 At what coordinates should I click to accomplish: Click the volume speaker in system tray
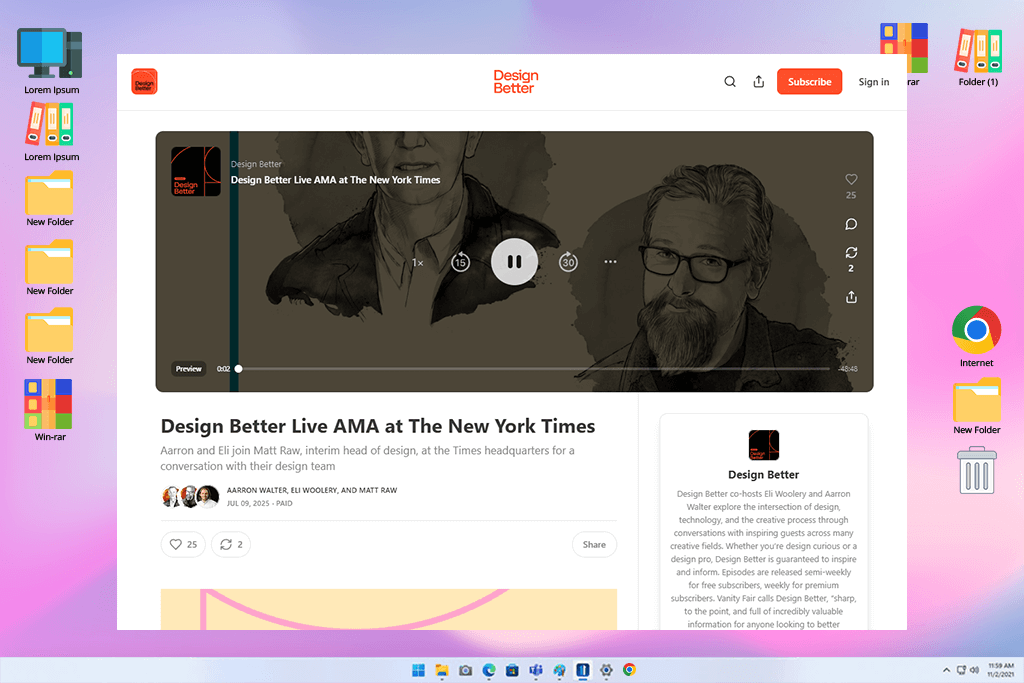click(x=974, y=670)
